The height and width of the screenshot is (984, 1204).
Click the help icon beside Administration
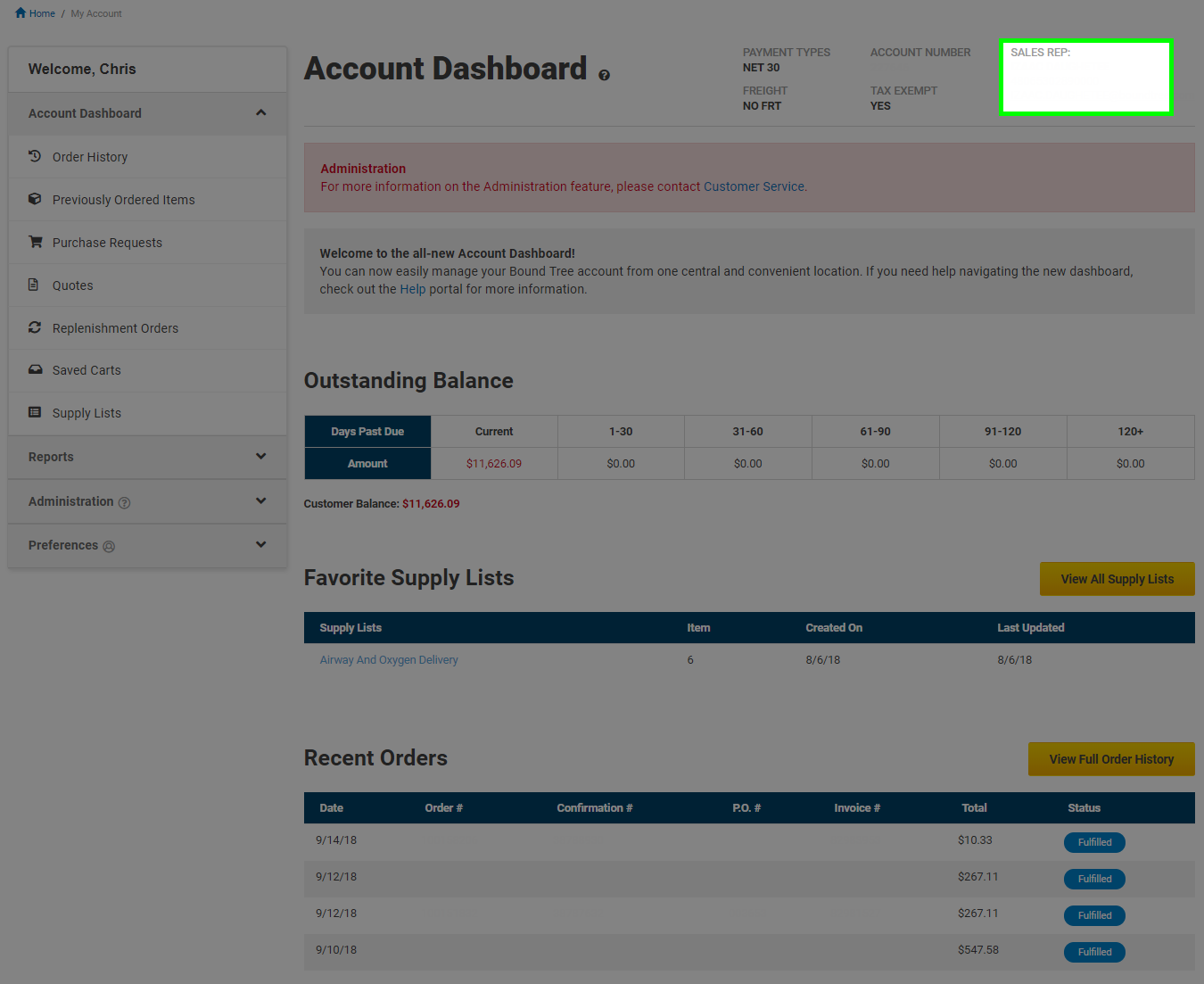(x=123, y=501)
